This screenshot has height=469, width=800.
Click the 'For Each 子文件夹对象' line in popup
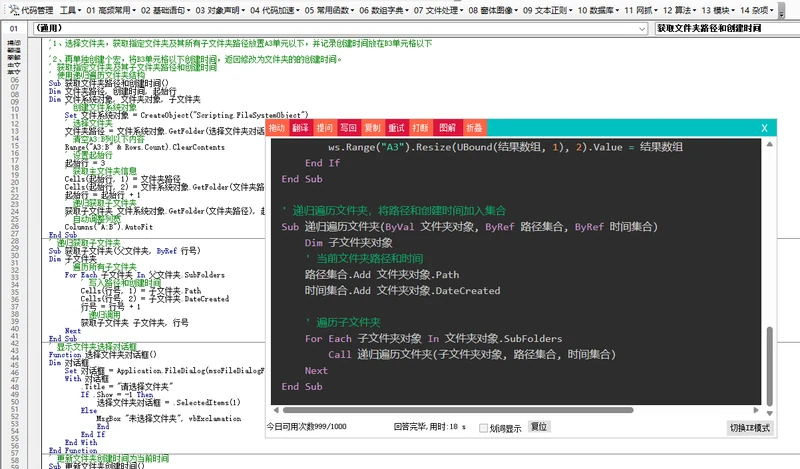click(433, 339)
